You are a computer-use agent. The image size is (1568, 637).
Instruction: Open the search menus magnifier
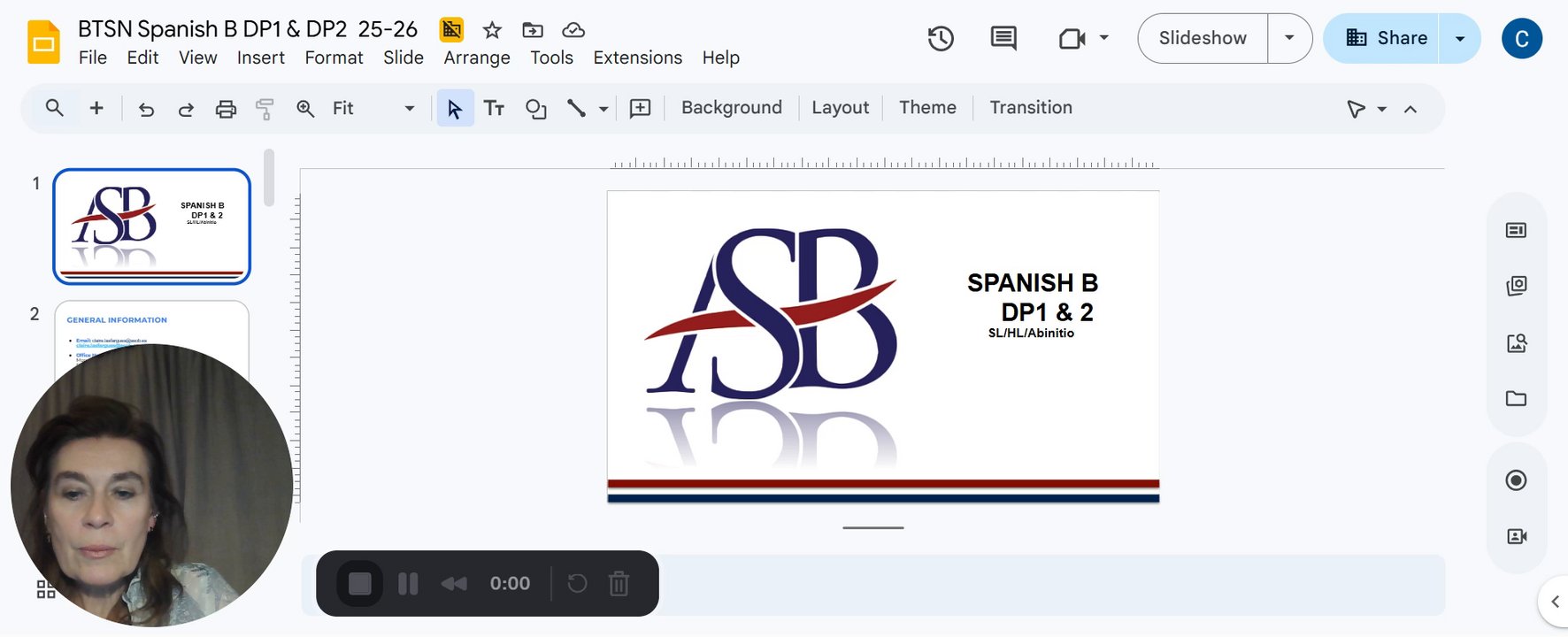(54, 108)
